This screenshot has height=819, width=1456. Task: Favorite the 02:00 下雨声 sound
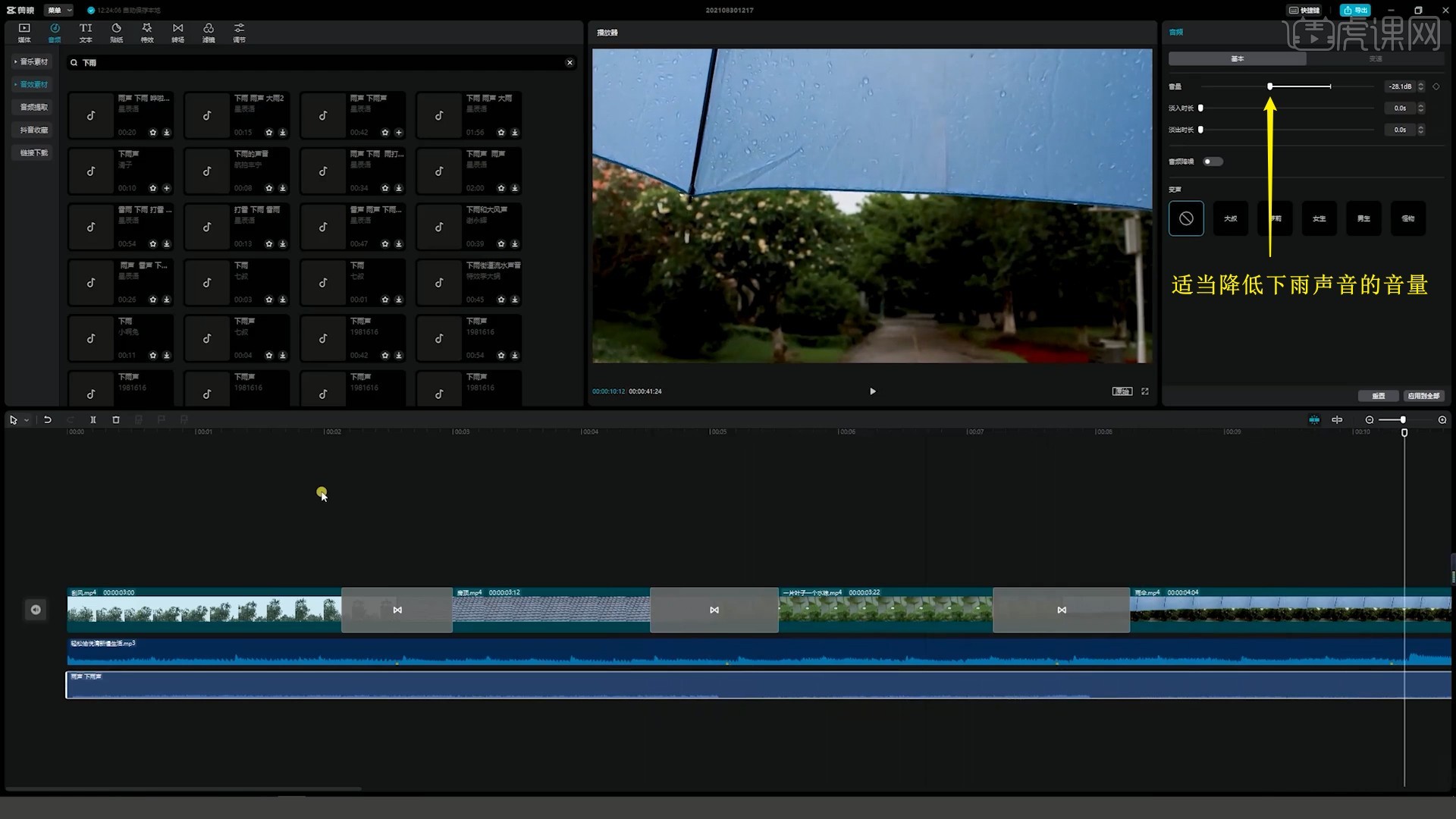(x=501, y=188)
